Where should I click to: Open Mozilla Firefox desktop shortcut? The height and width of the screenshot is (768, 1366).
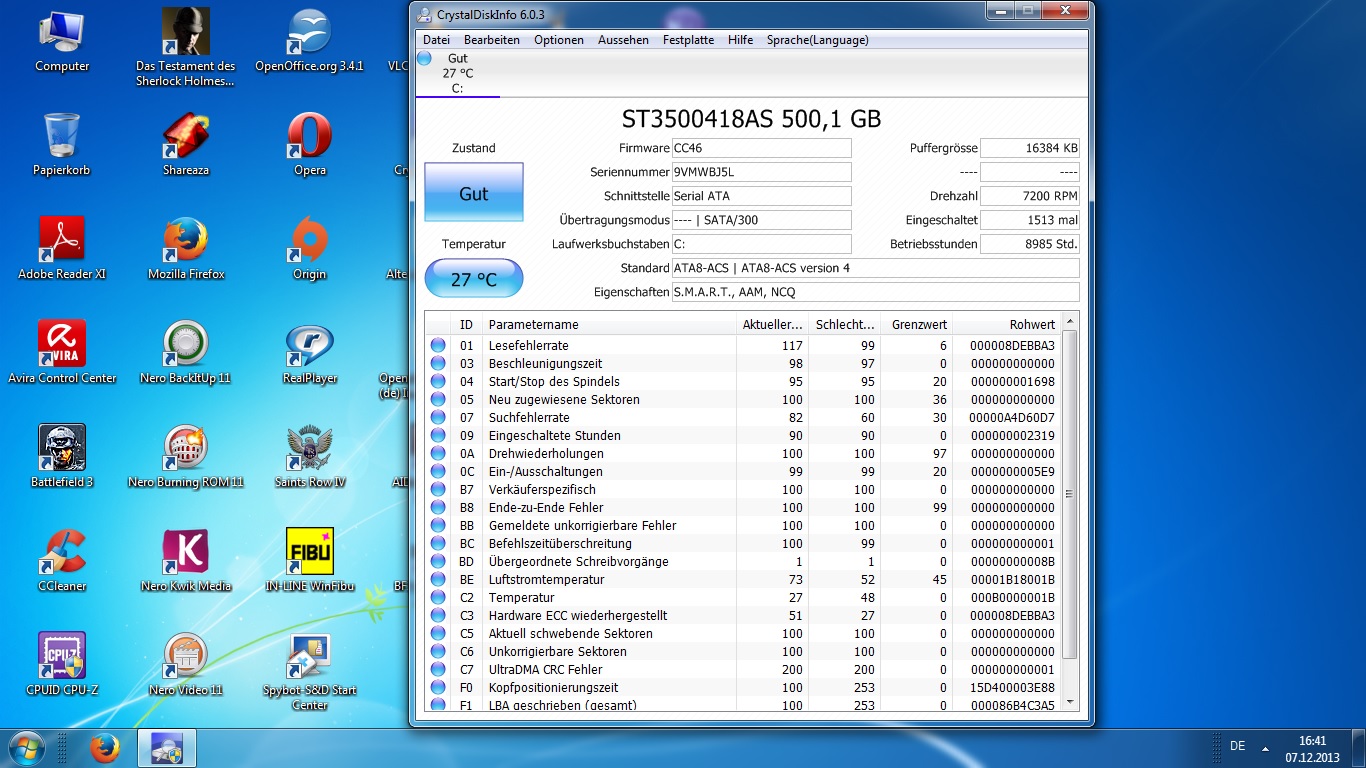(186, 248)
